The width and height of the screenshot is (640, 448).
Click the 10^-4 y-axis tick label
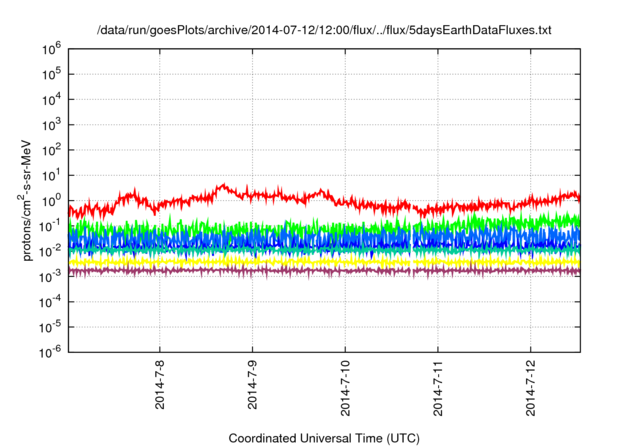click(x=50, y=302)
